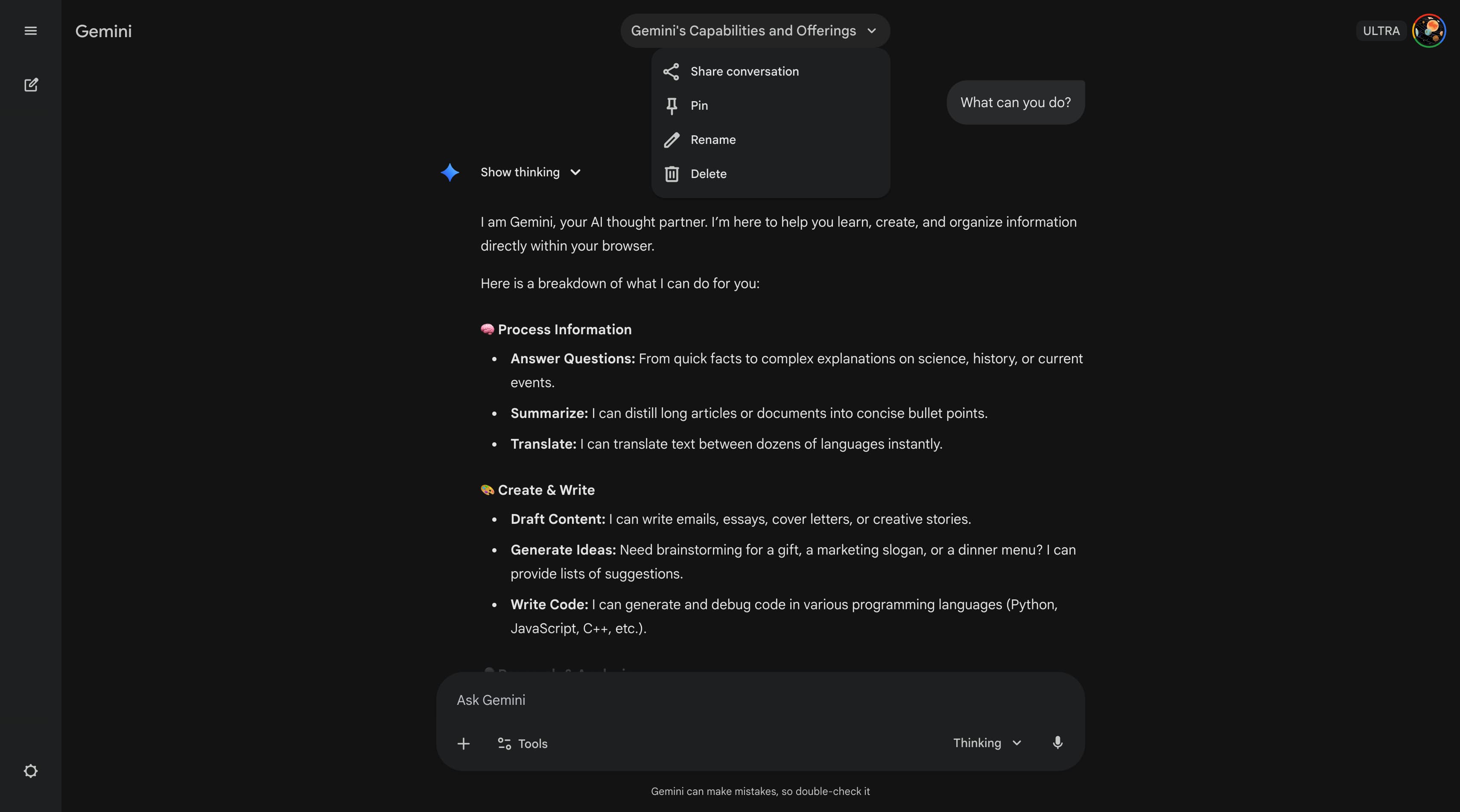Click the ULTRA plan badge
Viewport: 1460px width, 812px height.
(x=1381, y=31)
